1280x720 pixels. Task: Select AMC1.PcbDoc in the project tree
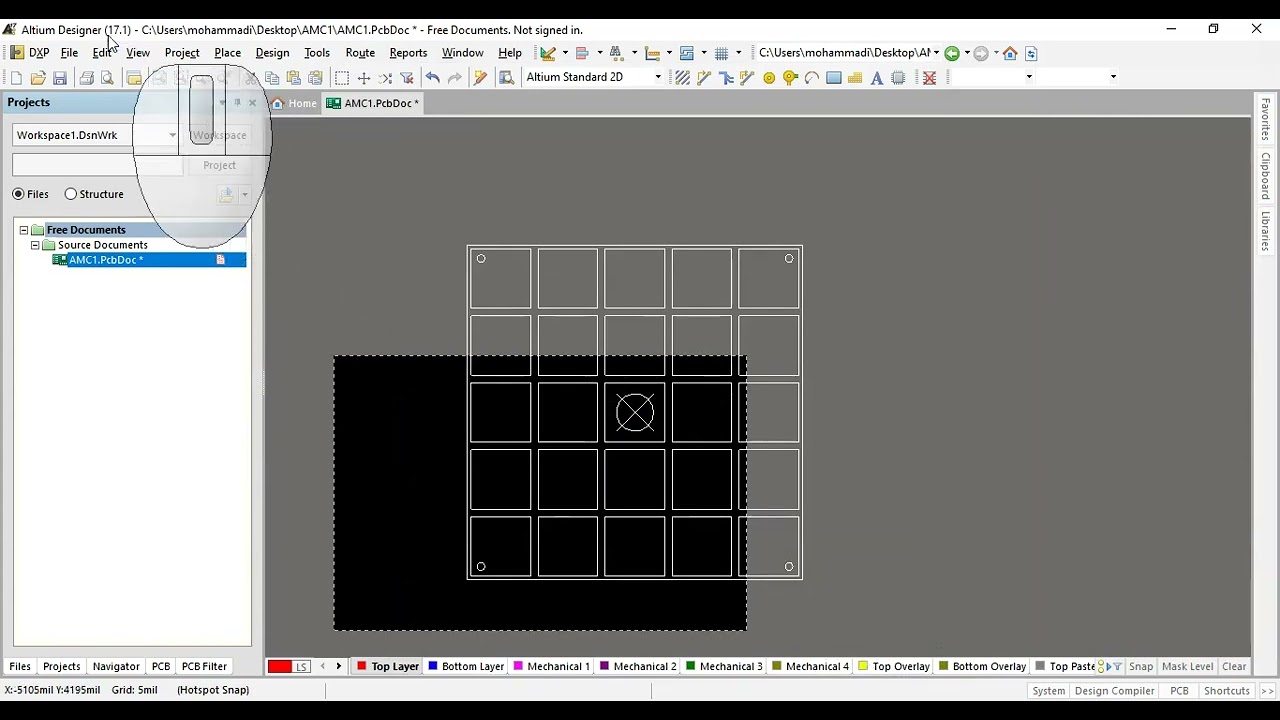(x=106, y=260)
